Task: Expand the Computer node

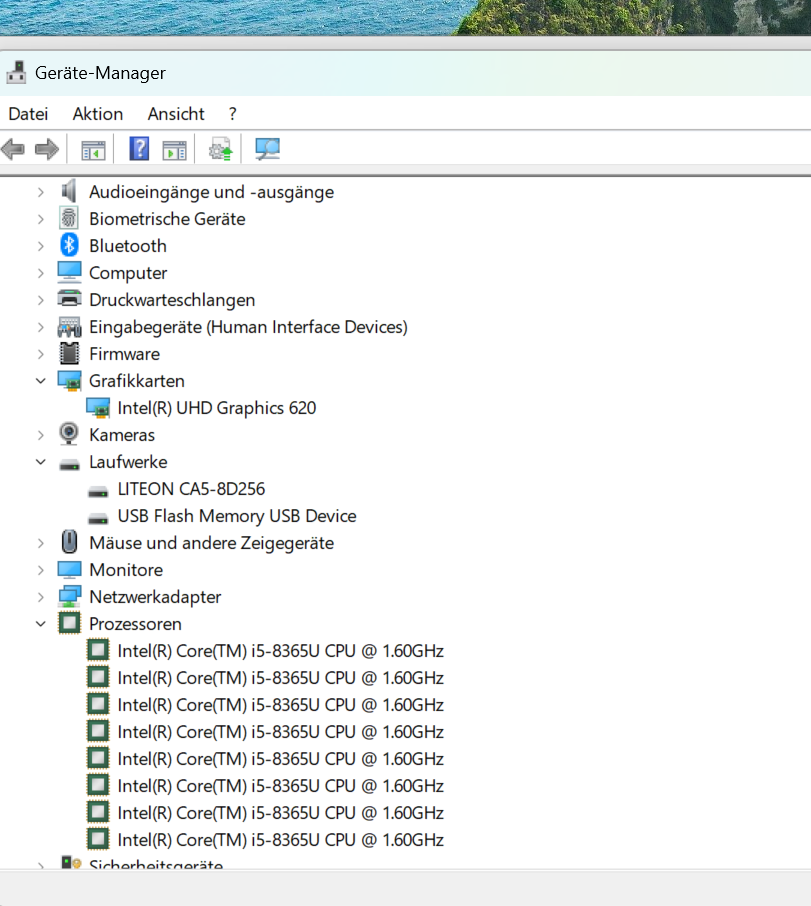Action: coord(40,273)
